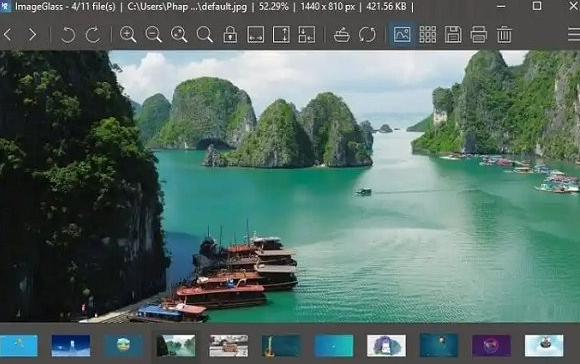The width and height of the screenshot is (580, 364).
Task: Go to the next image arrow
Action: tap(33, 35)
